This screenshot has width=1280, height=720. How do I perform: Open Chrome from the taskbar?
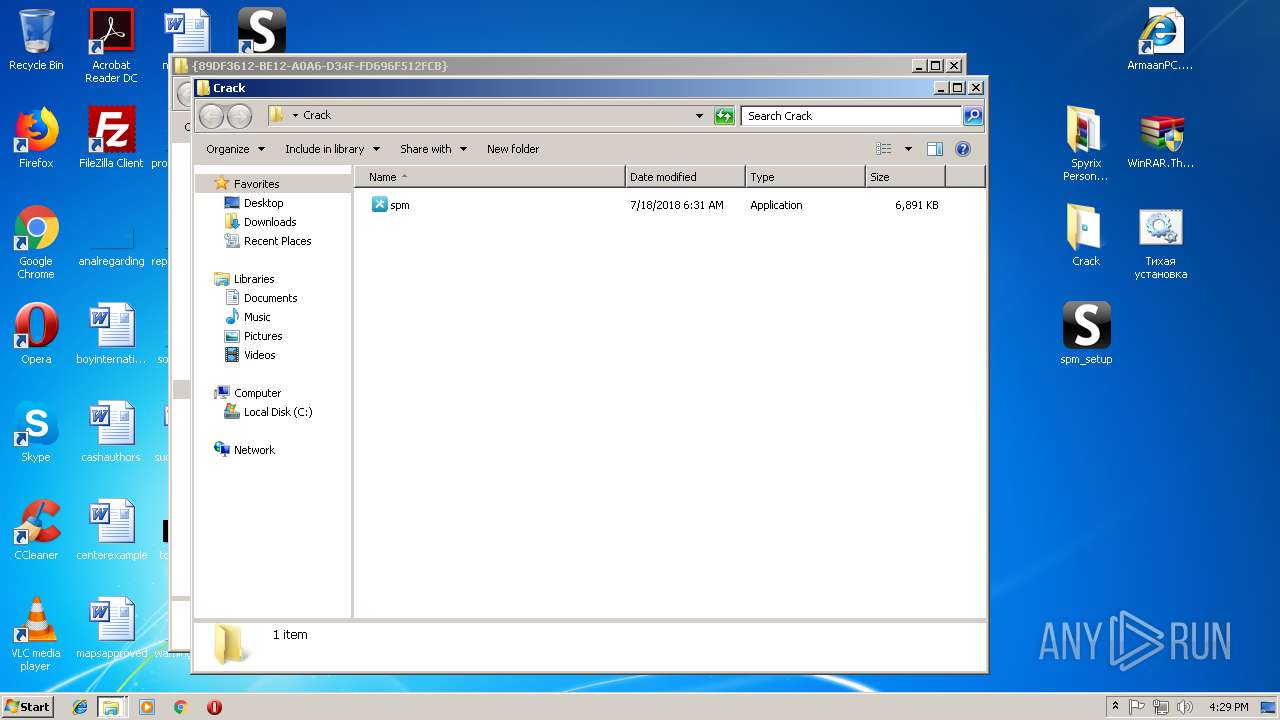[180, 707]
